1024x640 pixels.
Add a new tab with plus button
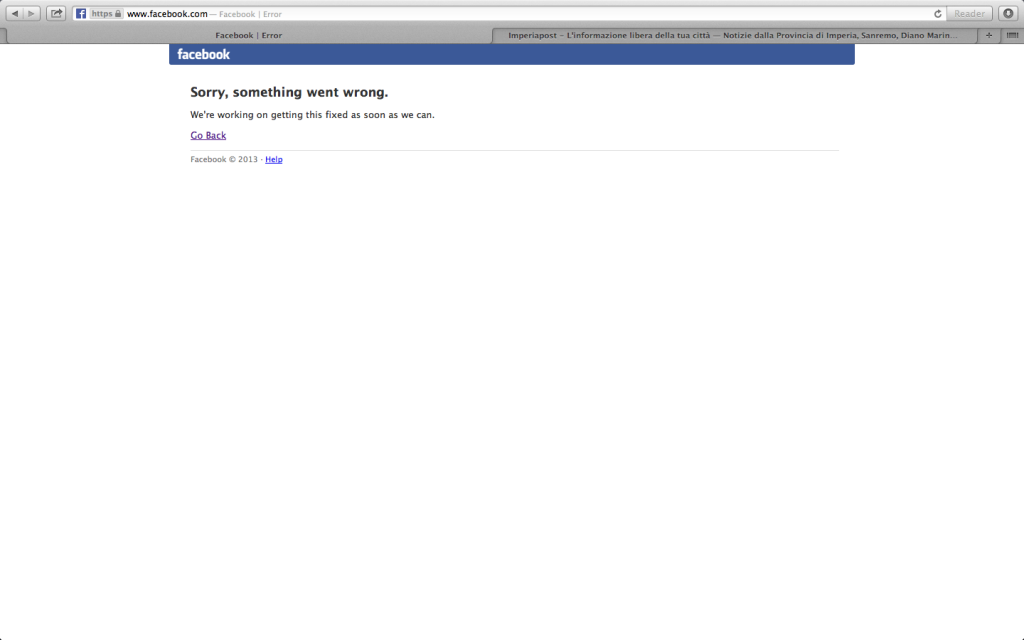[989, 35]
